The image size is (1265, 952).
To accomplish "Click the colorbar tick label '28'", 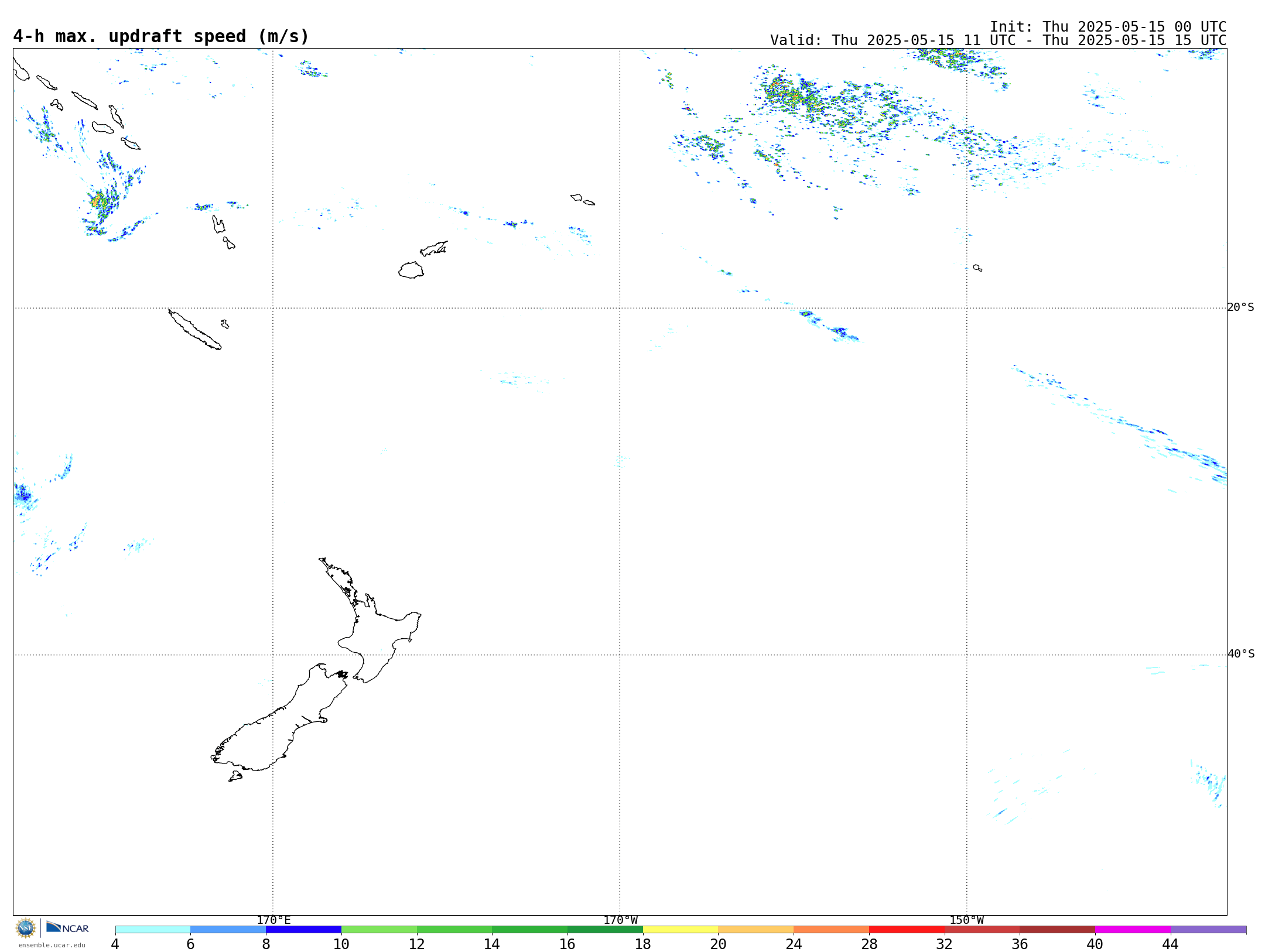I will pyautogui.click(x=869, y=944).
